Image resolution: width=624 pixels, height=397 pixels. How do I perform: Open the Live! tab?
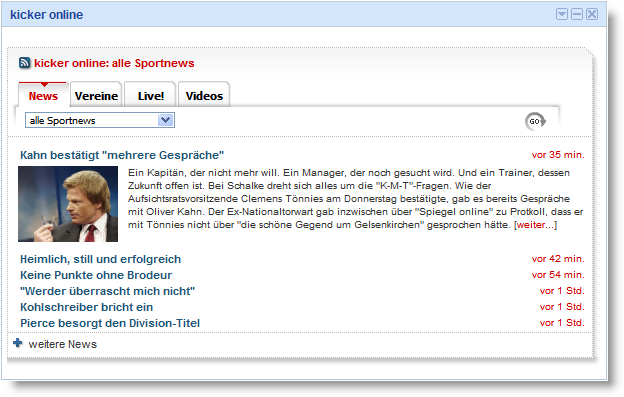tap(150, 95)
